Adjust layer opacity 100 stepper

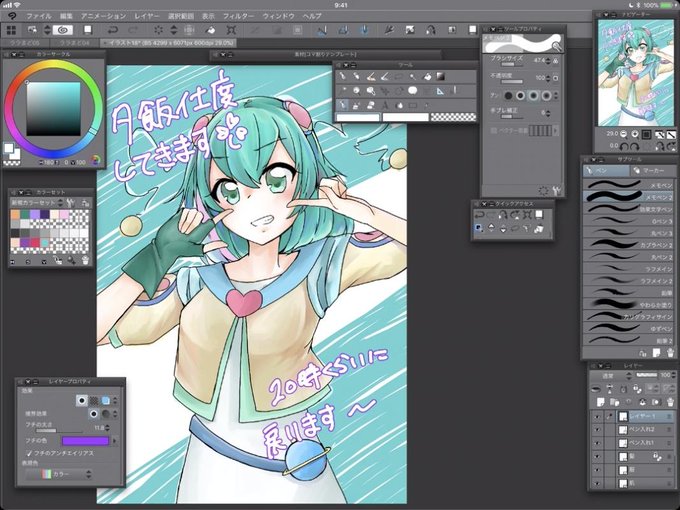(x=673, y=376)
